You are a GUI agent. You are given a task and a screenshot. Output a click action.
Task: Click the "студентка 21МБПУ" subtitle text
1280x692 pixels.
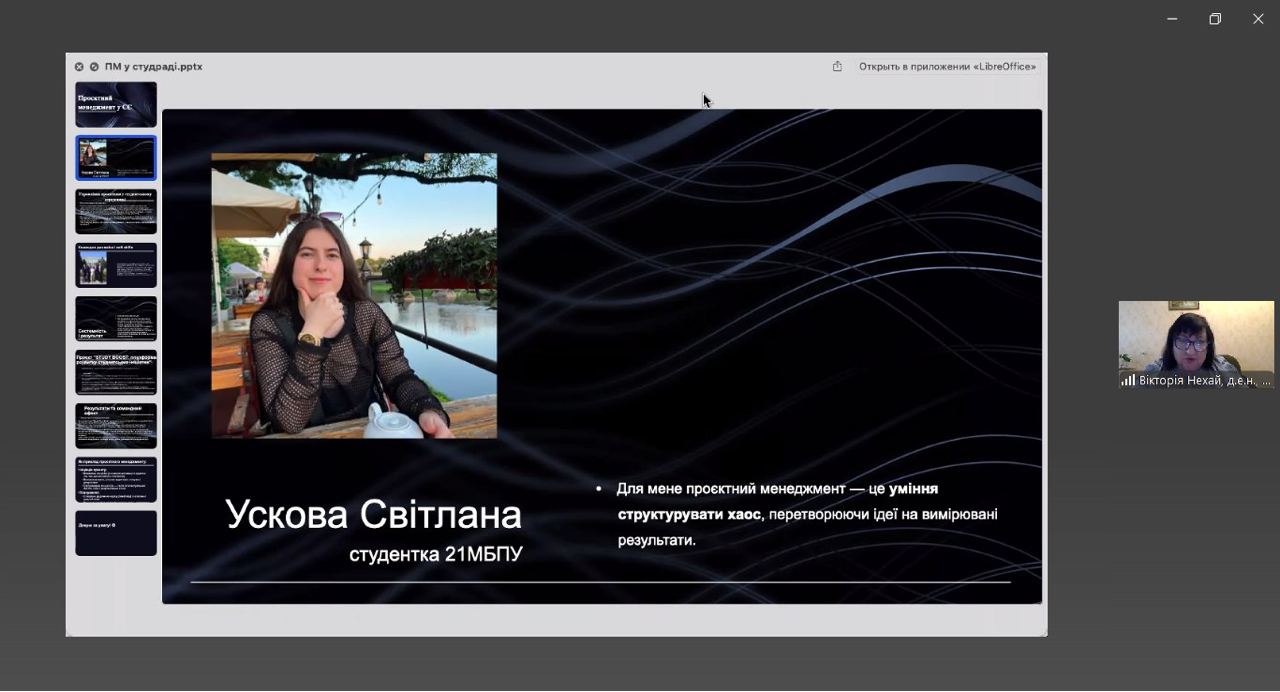[436, 554]
